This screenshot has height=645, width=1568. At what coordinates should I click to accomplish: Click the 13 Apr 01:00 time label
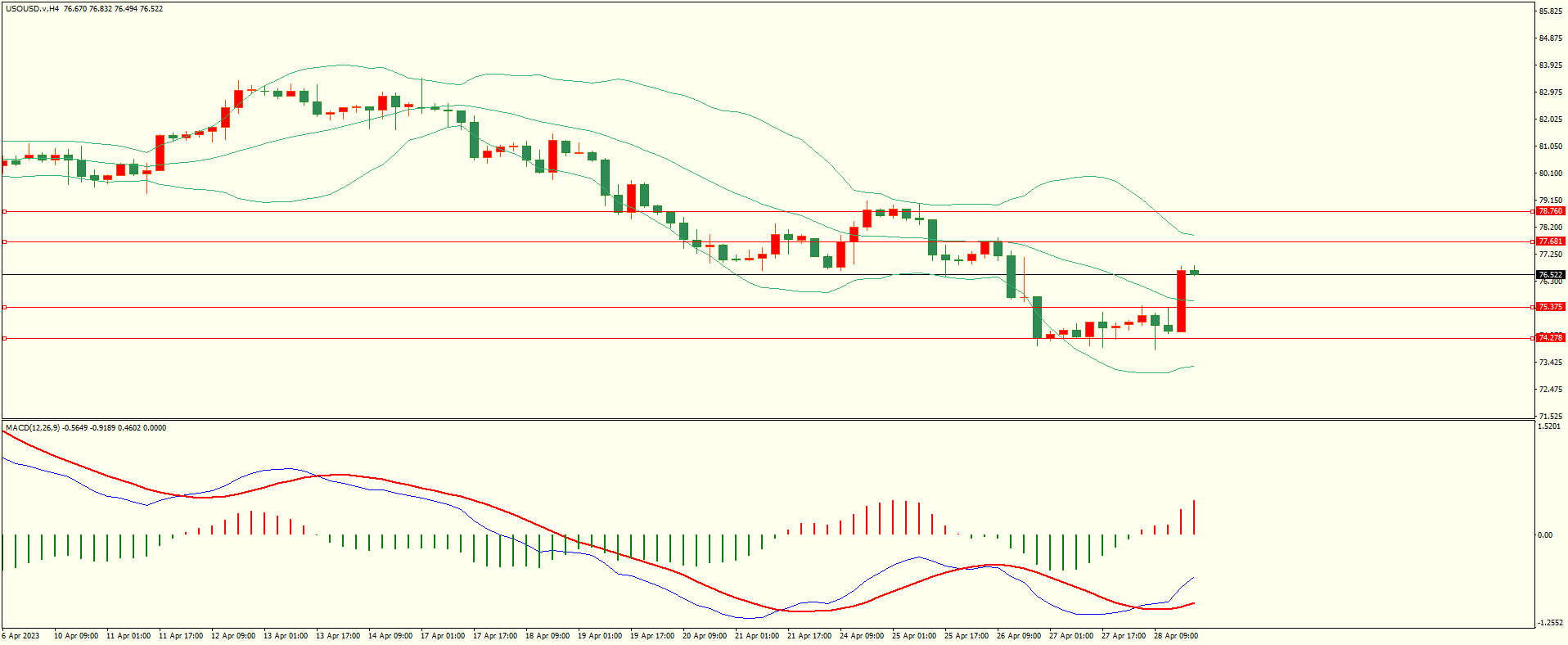point(286,636)
